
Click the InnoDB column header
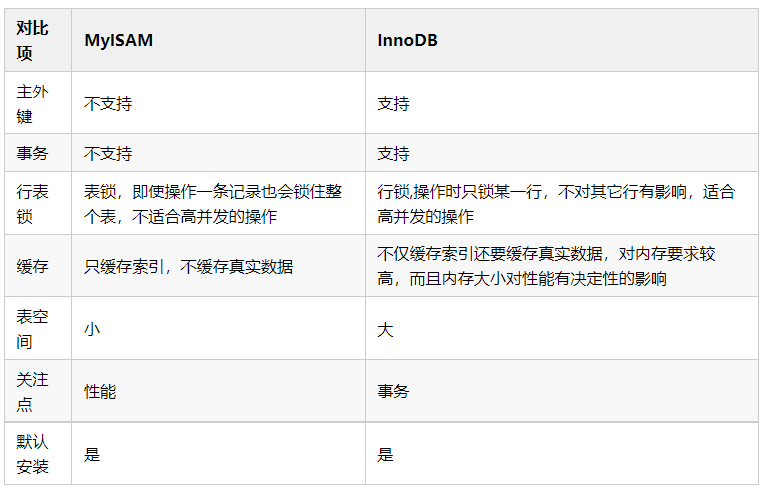(407, 41)
